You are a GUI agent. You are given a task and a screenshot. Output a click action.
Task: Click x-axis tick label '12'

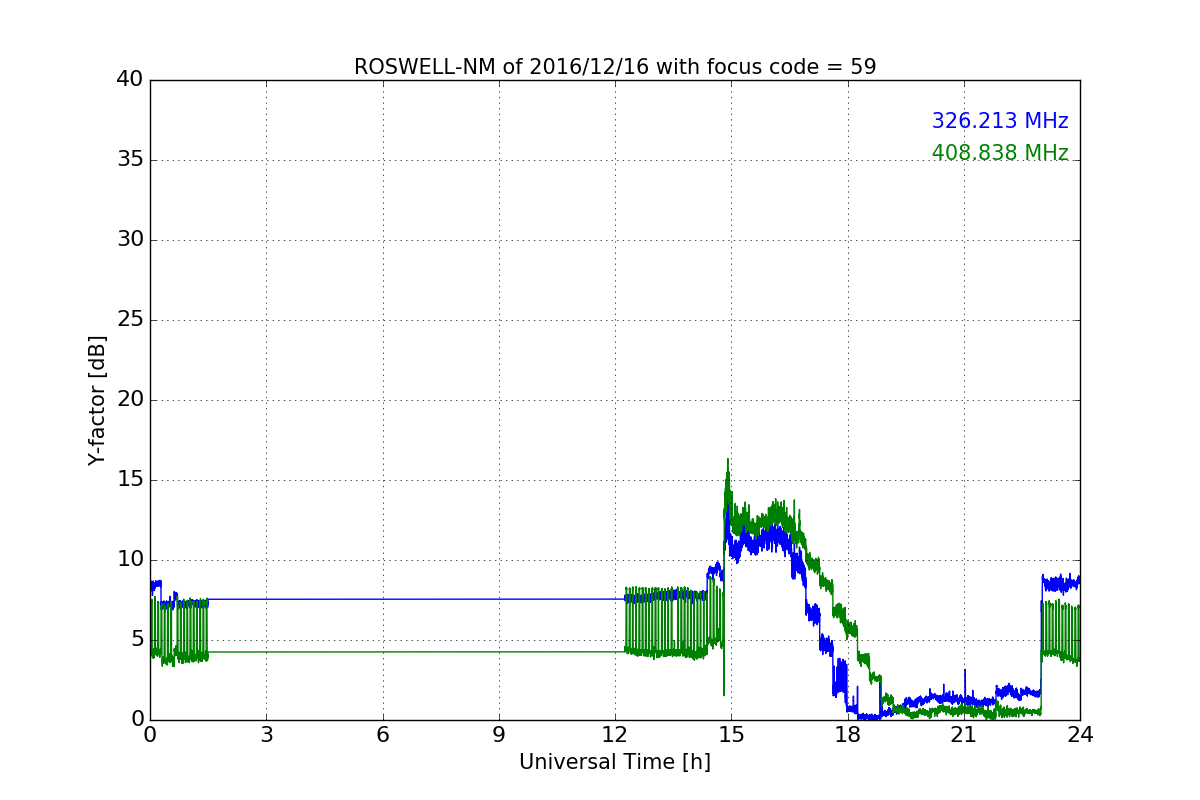[615, 735]
